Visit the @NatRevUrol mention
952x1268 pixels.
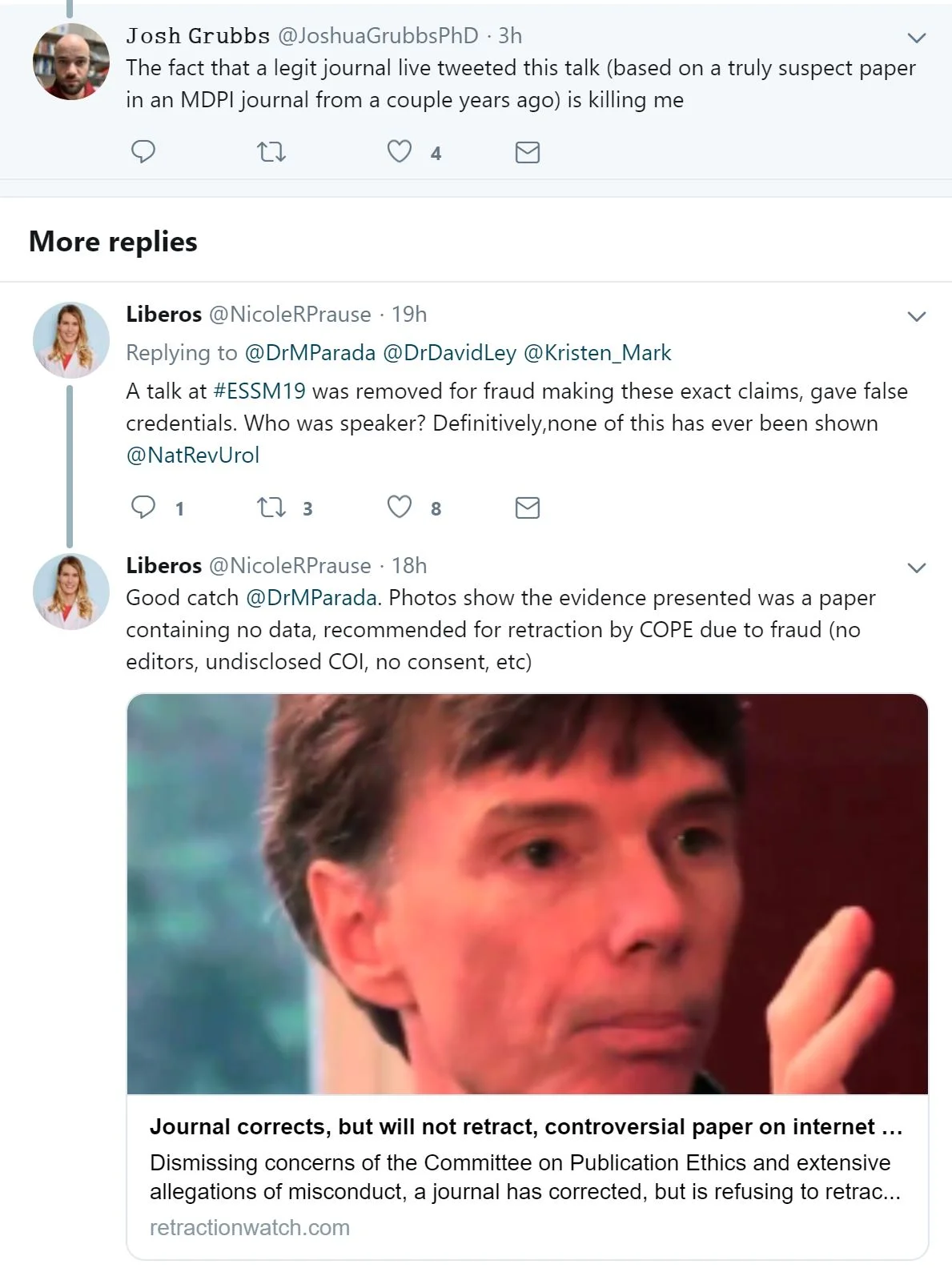(193, 455)
